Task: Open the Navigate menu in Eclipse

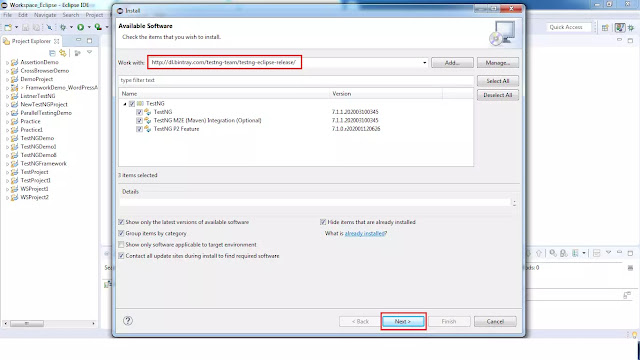Action: click(45, 15)
